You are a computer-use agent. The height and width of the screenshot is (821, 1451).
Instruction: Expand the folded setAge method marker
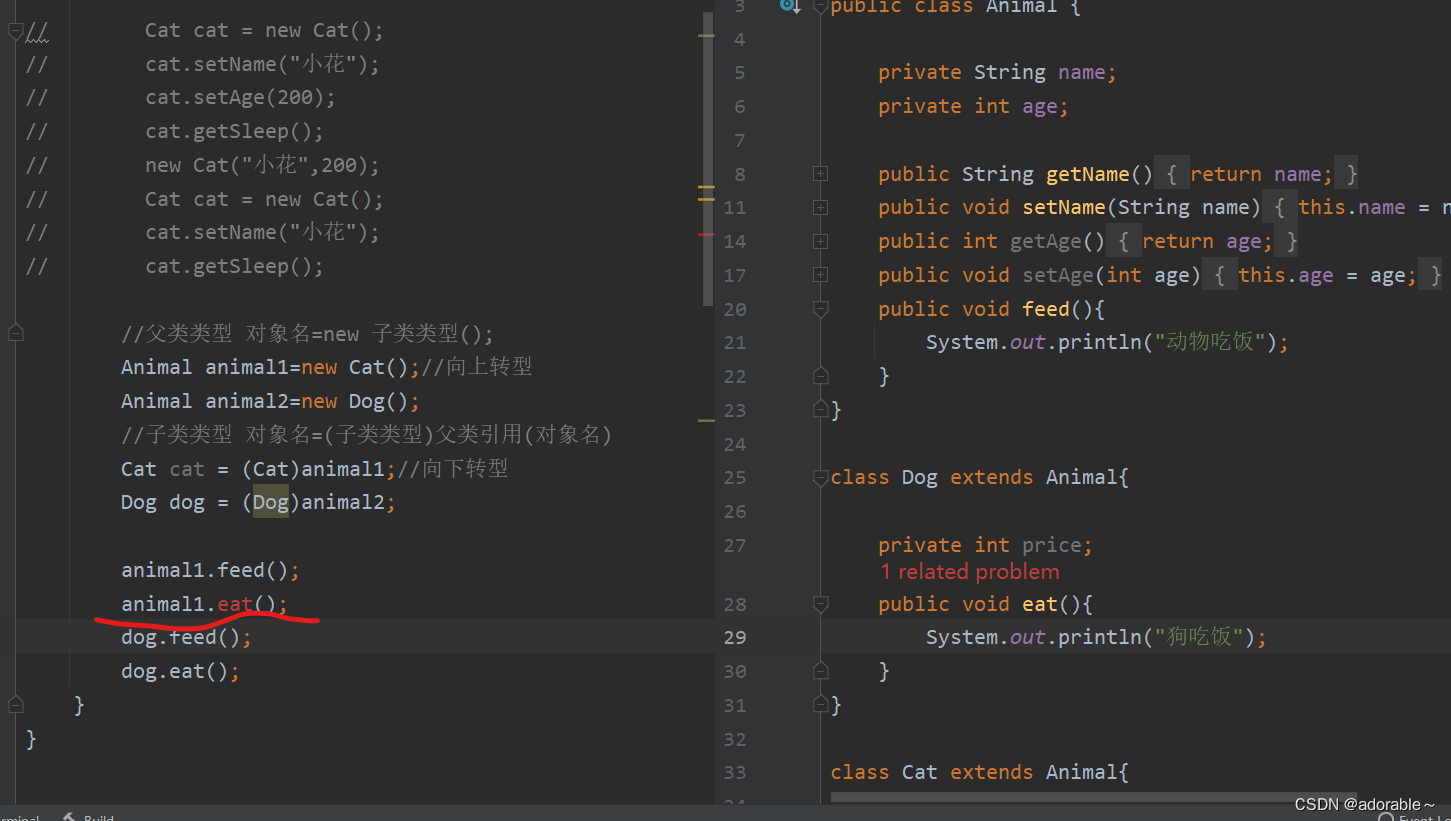[821, 275]
